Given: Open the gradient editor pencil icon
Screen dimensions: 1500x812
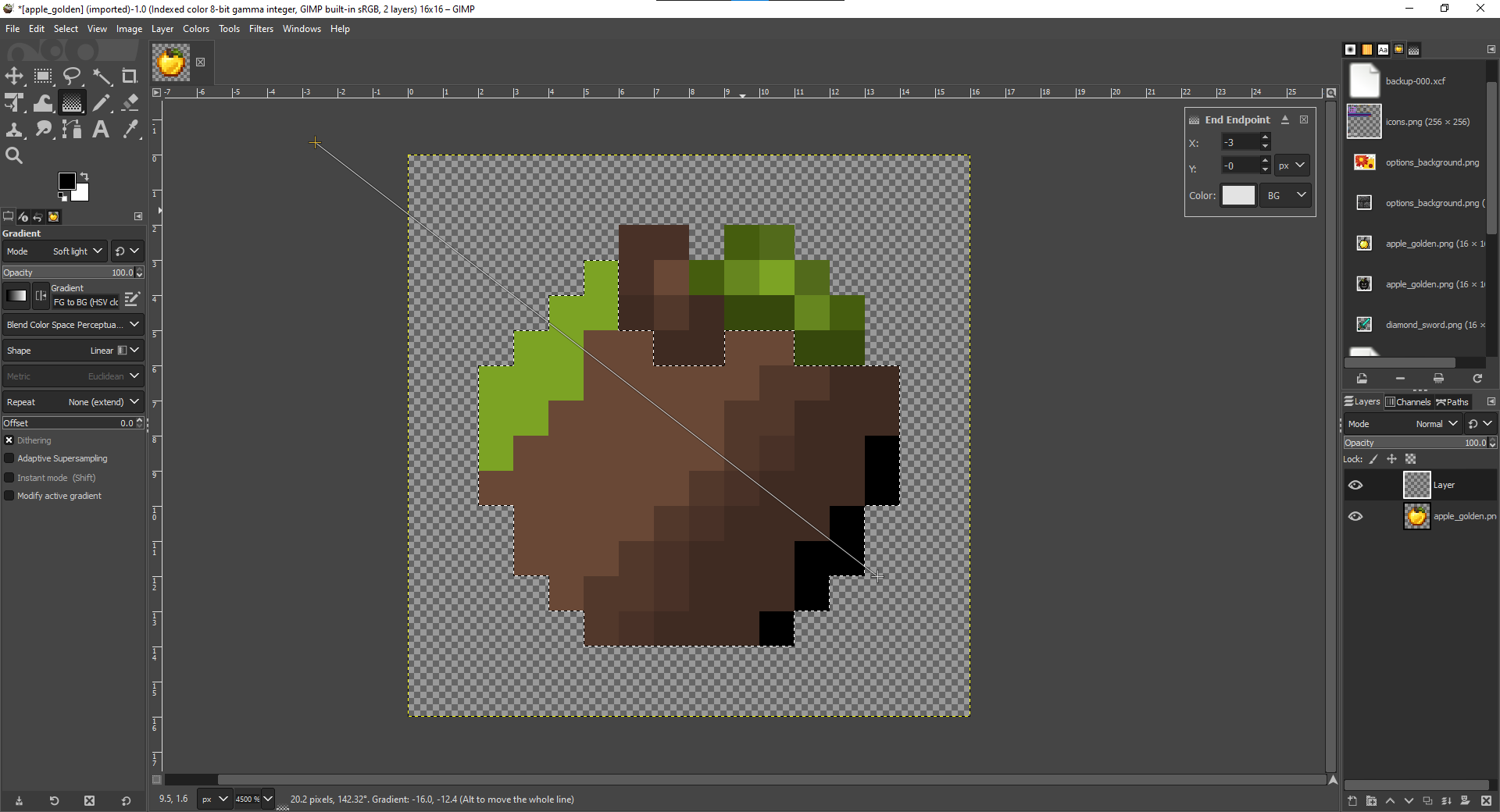Looking at the screenshot, I should click(x=132, y=299).
